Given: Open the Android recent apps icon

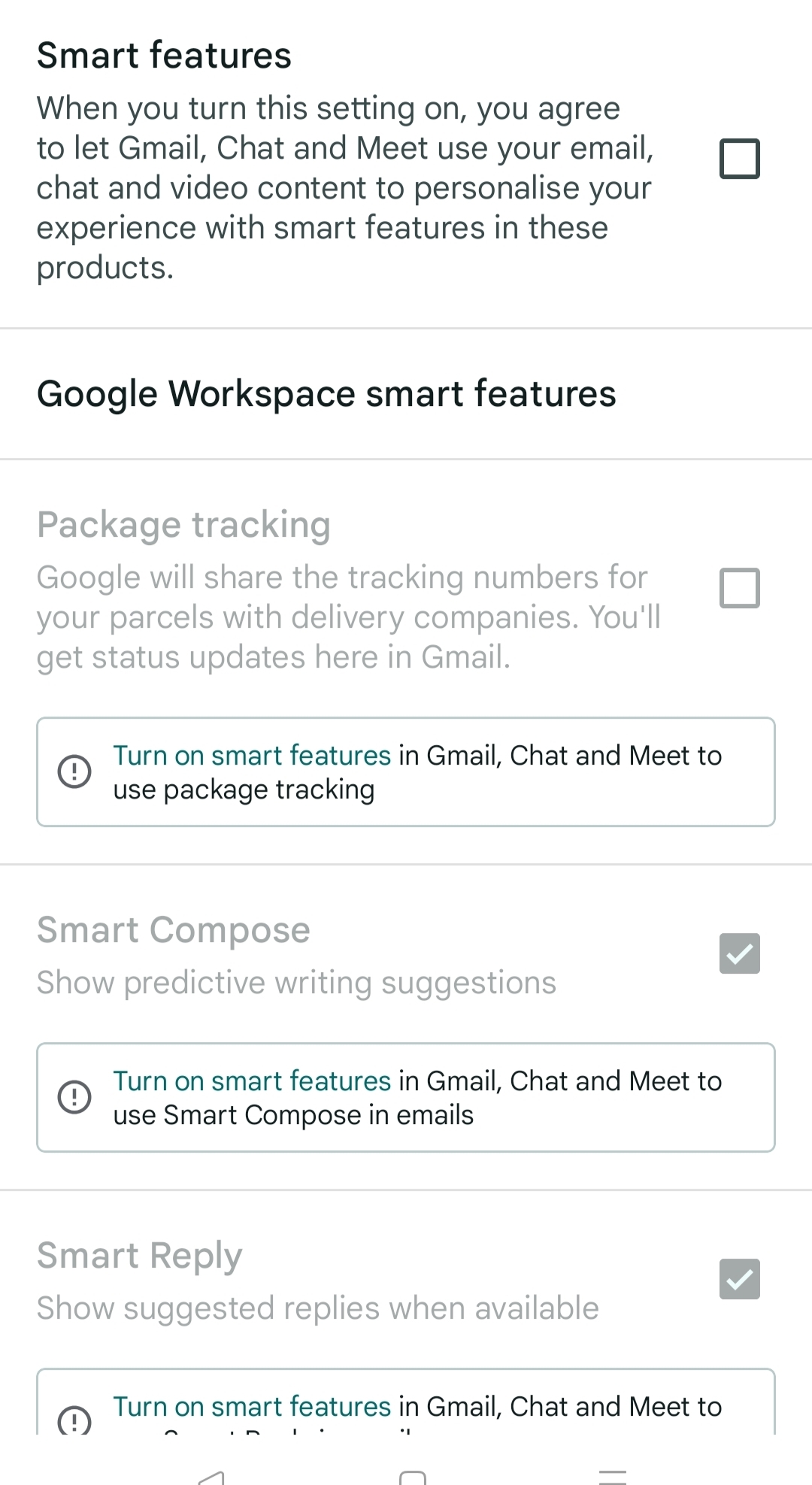Looking at the screenshot, I should pyautogui.click(x=613, y=1475).
